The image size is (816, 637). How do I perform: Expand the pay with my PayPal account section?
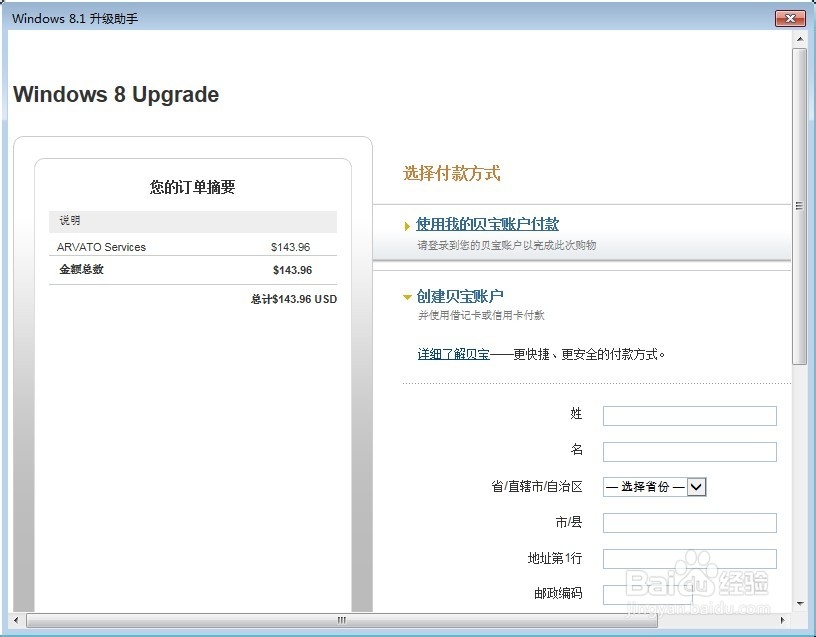[407, 226]
